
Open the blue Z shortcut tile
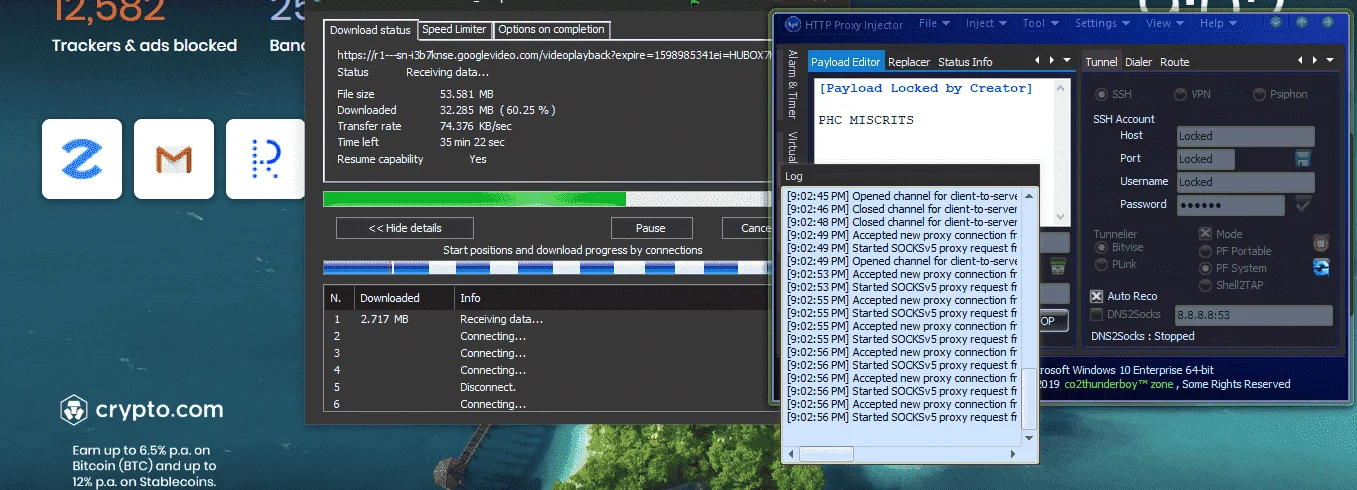82,159
